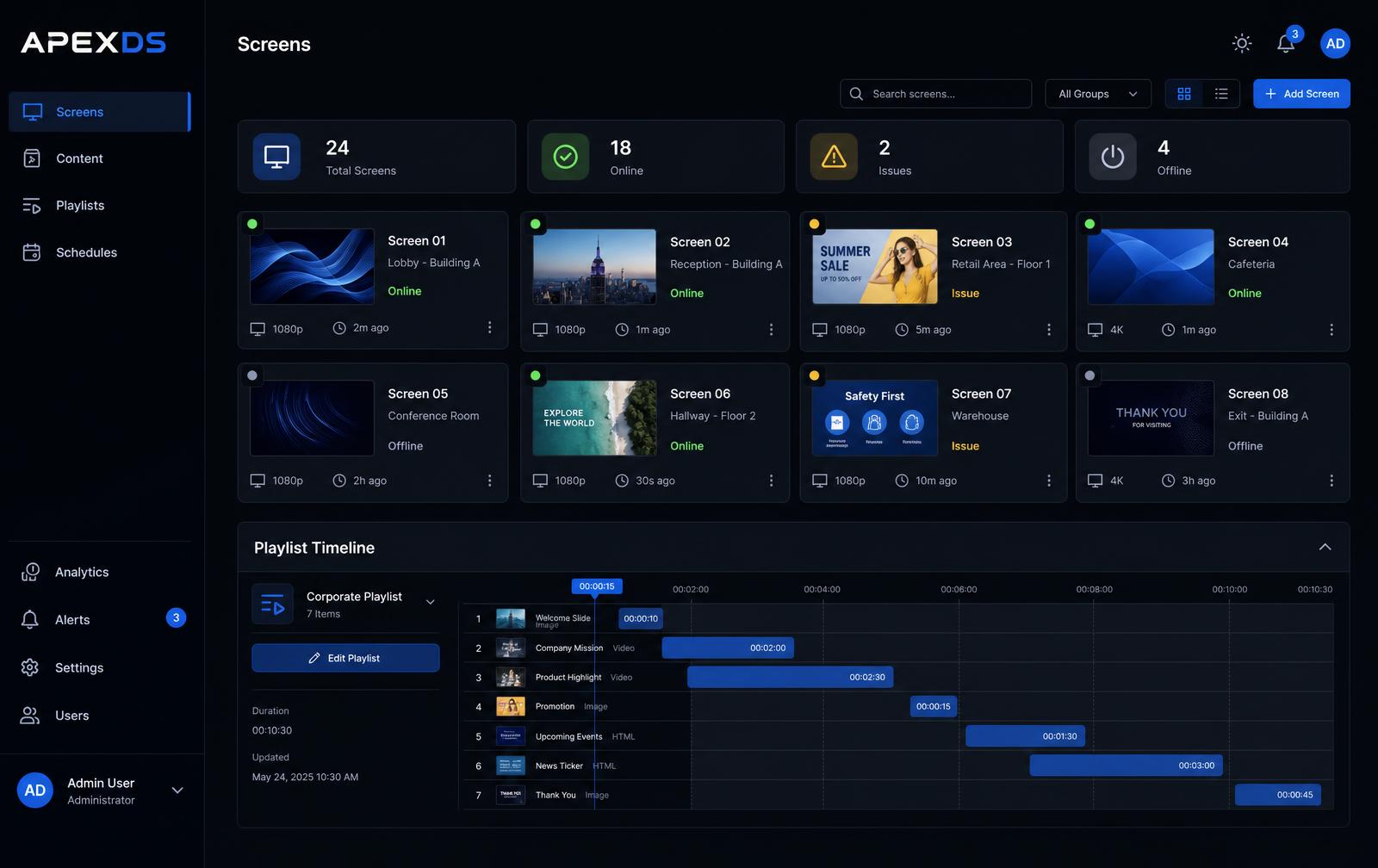Select the Product Highlight 00:02:30 timeline bar
This screenshot has width=1378, height=868.
[x=791, y=677]
